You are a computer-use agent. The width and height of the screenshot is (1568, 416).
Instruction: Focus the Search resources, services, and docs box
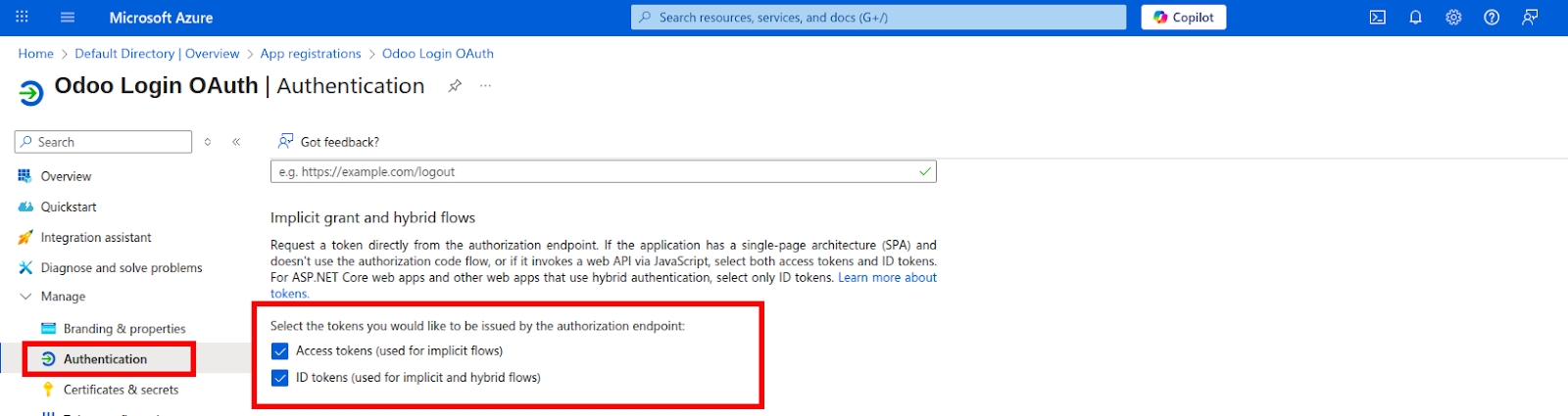[x=878, y=18]
